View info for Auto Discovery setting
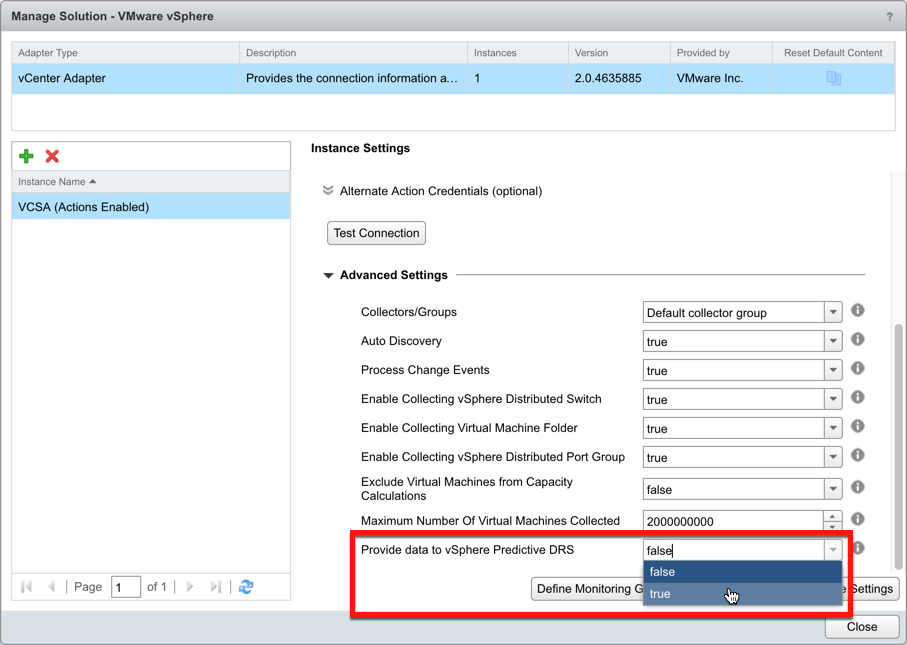The width and height of the screenshot is (907, 645). point(857,340)
